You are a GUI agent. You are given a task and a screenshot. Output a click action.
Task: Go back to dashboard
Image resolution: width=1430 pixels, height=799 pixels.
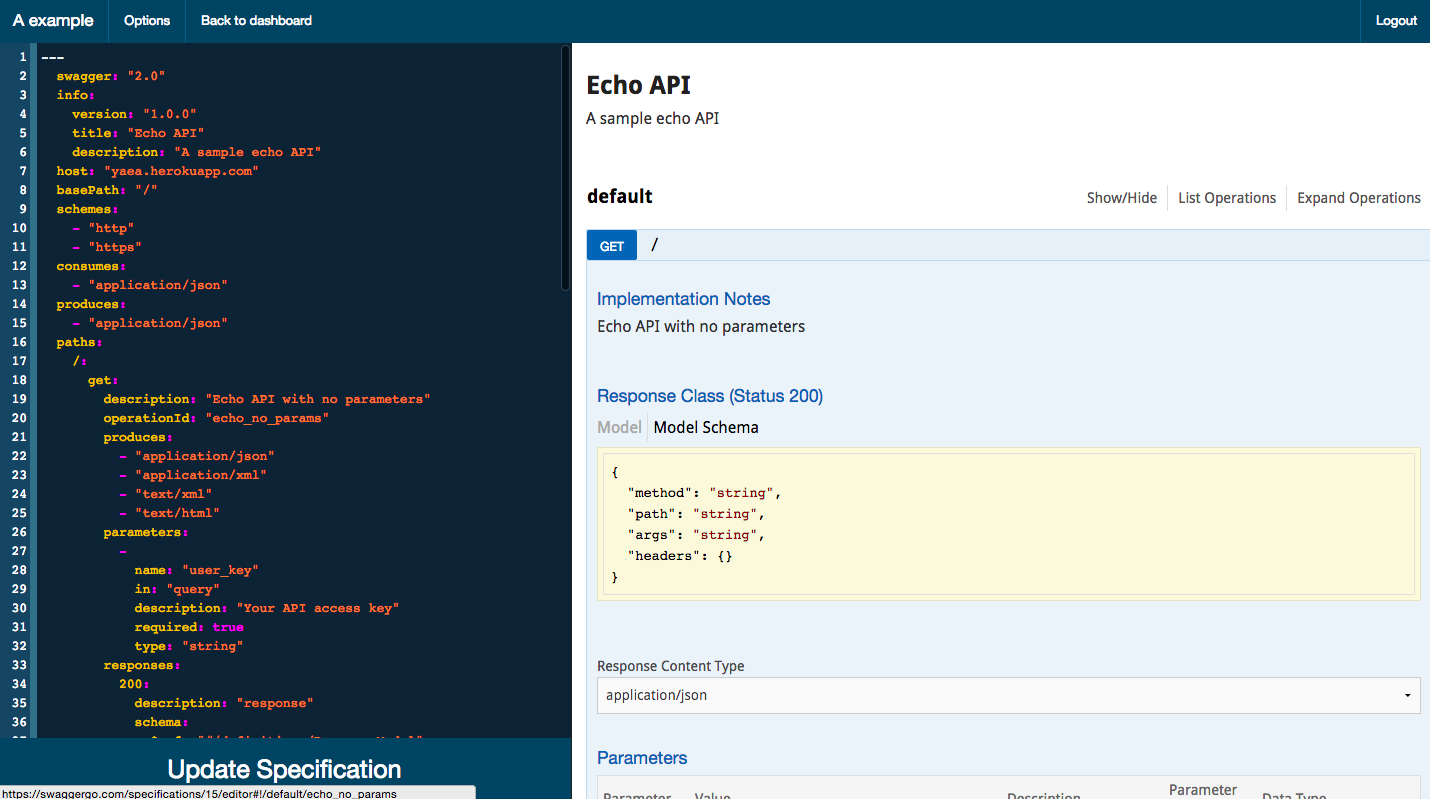point(256,21)
